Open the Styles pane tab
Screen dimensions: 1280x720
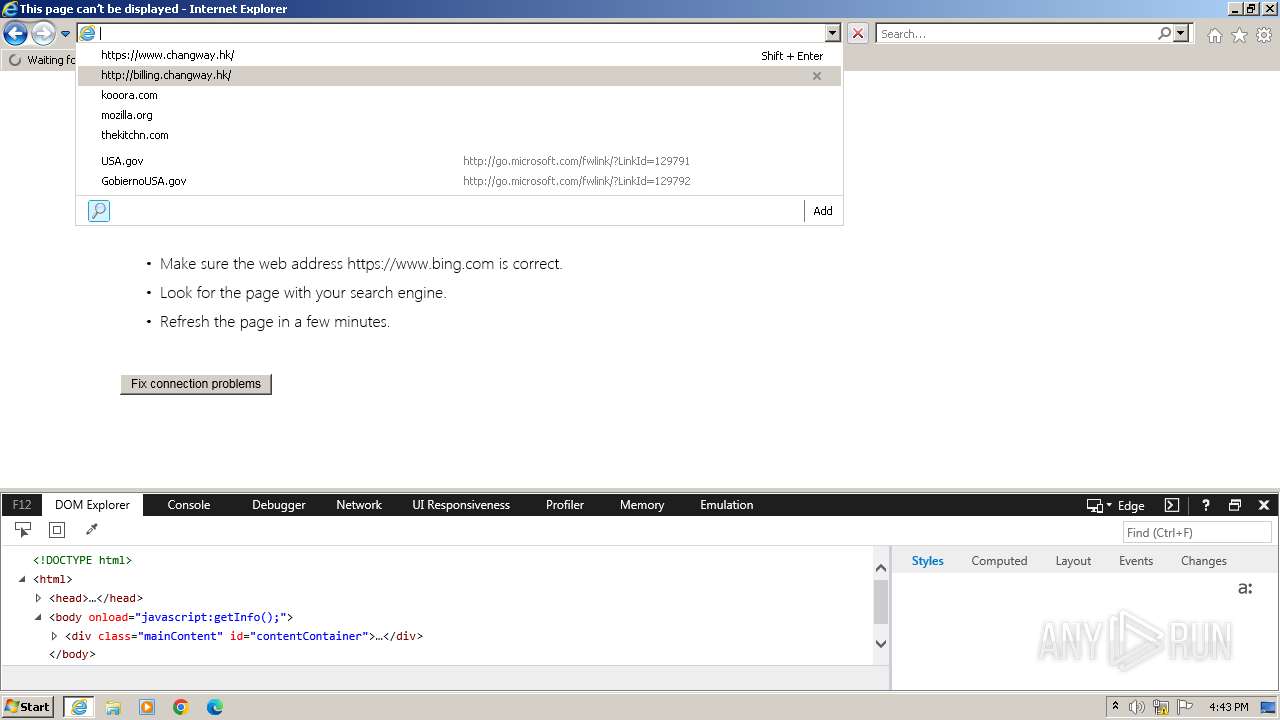coord(927,561)
